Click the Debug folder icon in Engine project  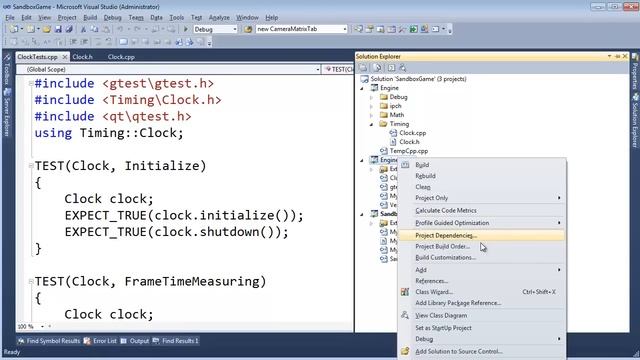[383, 97]
